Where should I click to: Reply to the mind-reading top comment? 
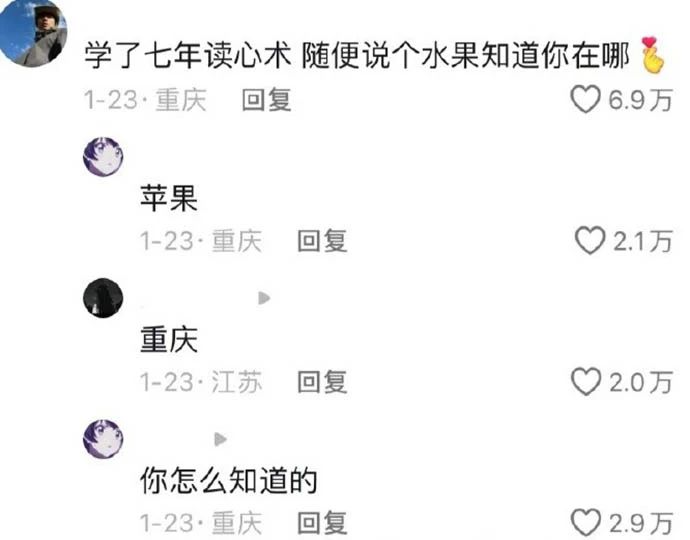pos(266,99)
